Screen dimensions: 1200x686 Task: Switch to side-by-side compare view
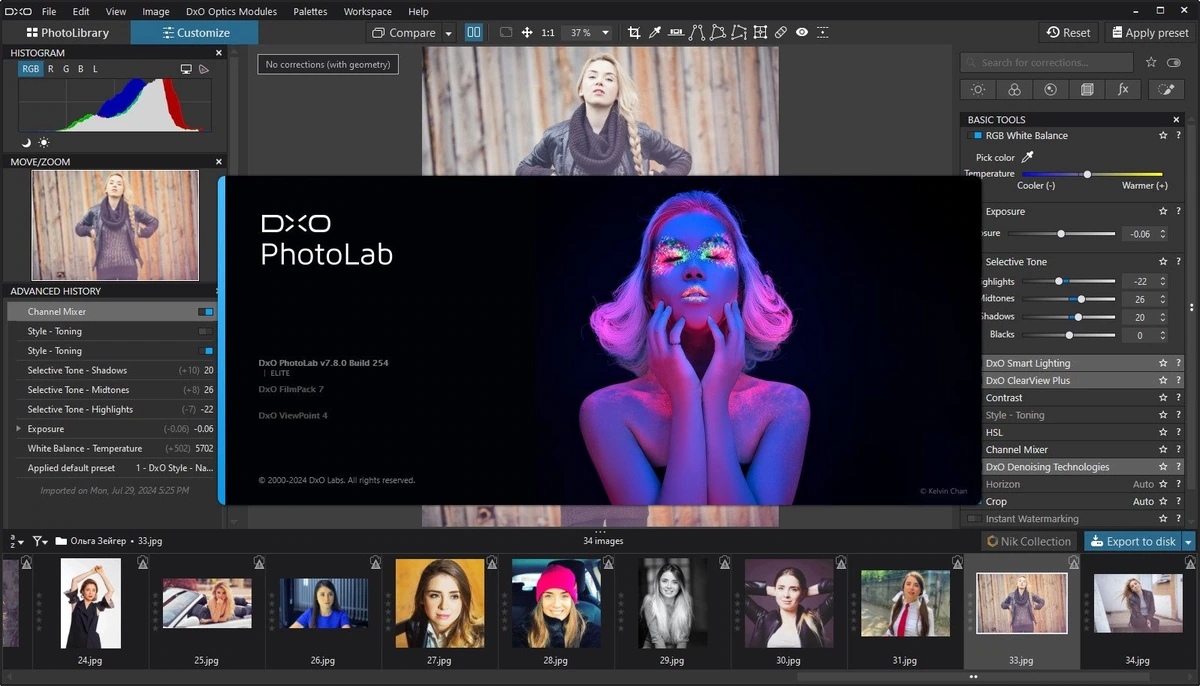pos(474,33)
